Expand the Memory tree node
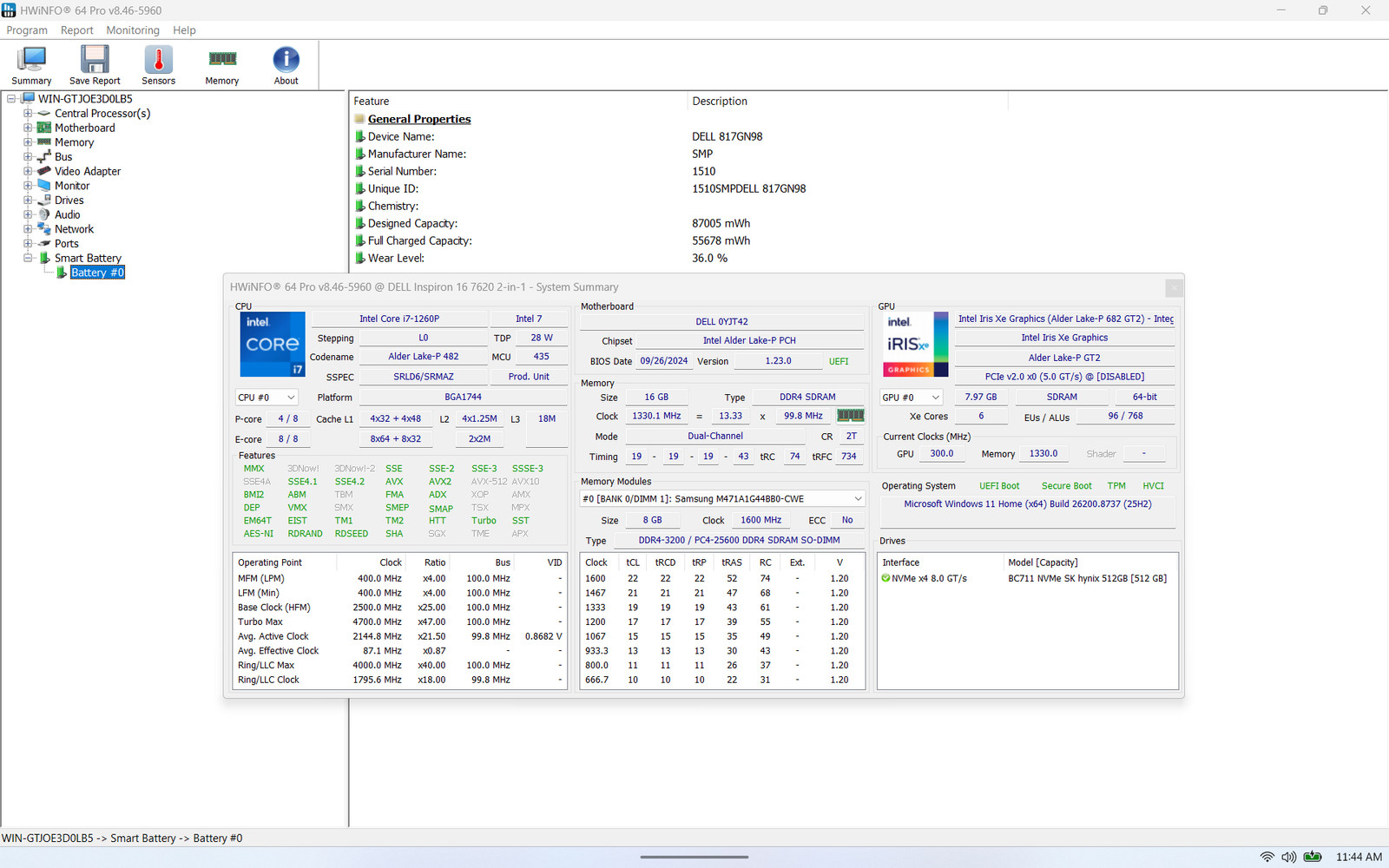The width and height of the screenshot is (1389, 868). pyautogui.click(x=28, y=142)
